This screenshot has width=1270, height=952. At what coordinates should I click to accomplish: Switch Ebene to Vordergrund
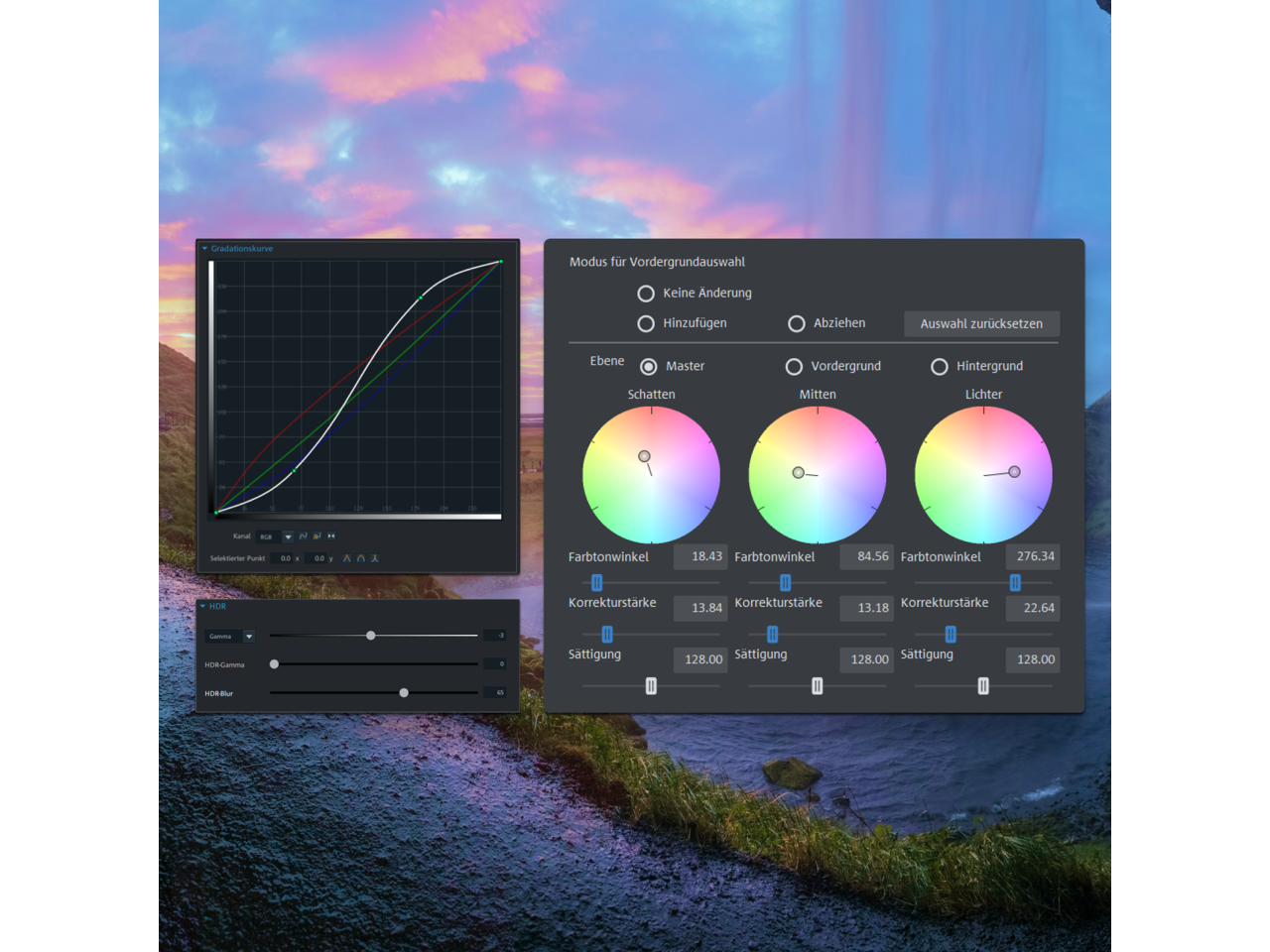click(x=794, y=367)
